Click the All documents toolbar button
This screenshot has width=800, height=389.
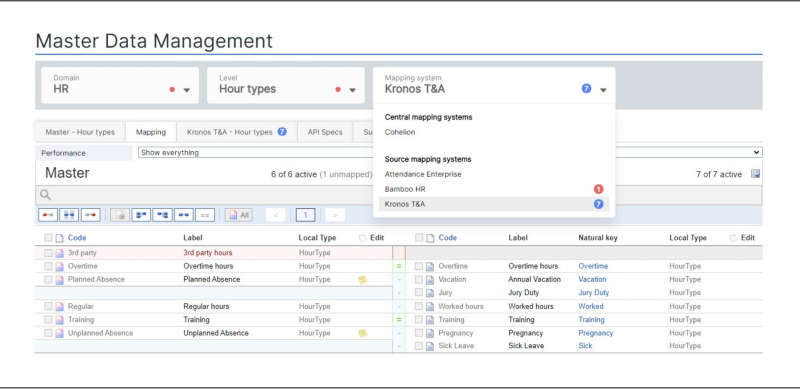click(239, 215)
